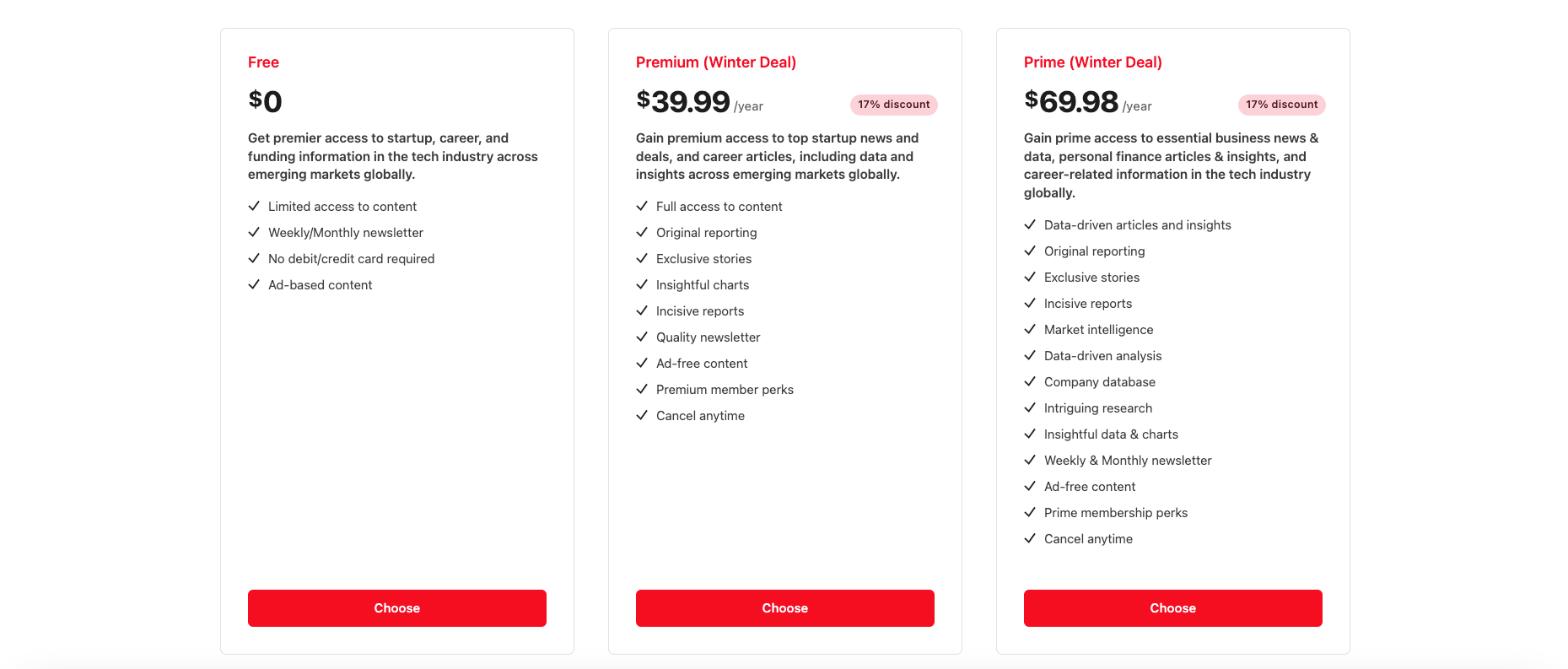Click checkmark beside Premium member perks

pos(642,389)
